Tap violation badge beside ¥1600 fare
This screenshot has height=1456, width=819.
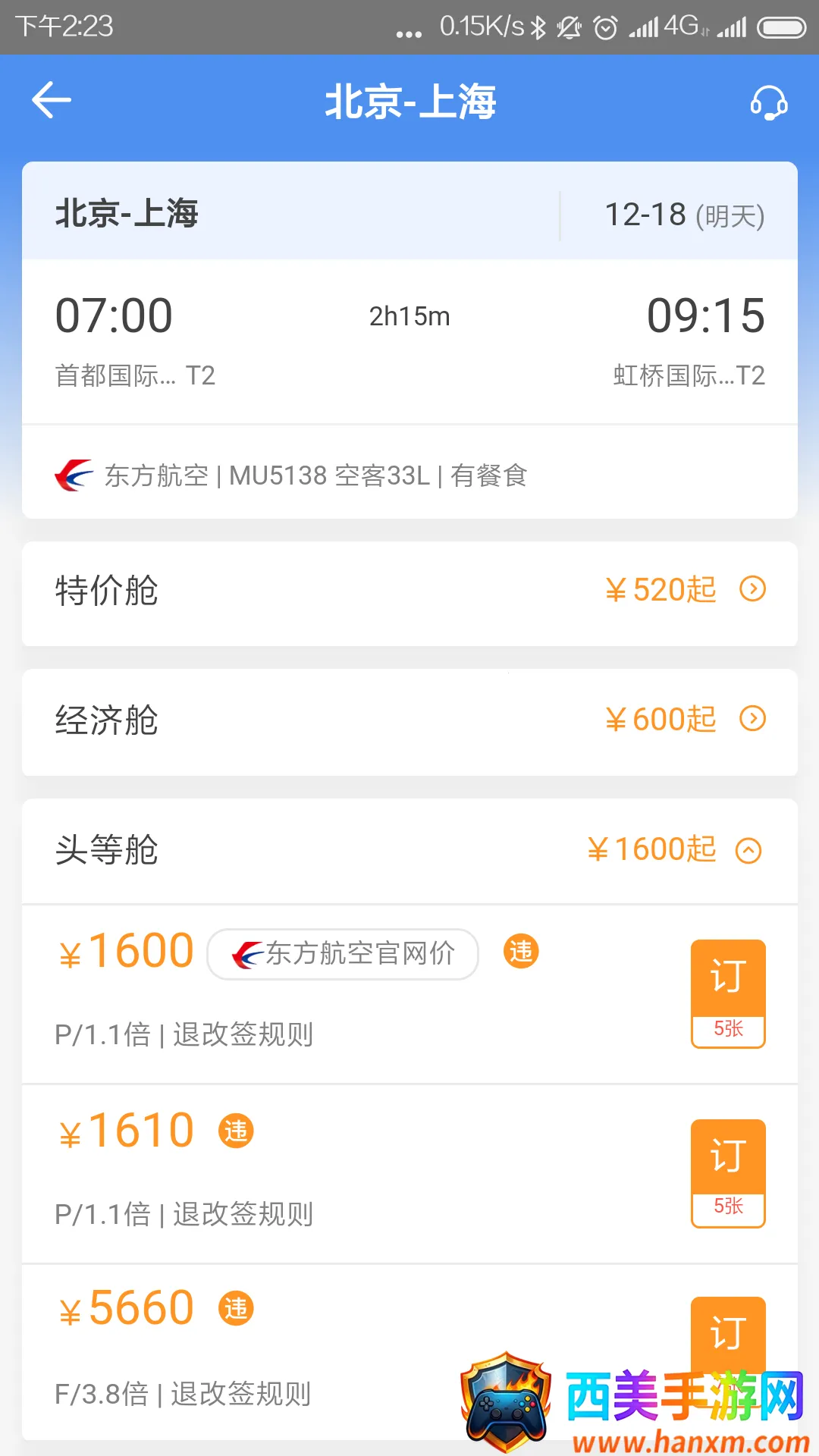[x=521, y=951]
